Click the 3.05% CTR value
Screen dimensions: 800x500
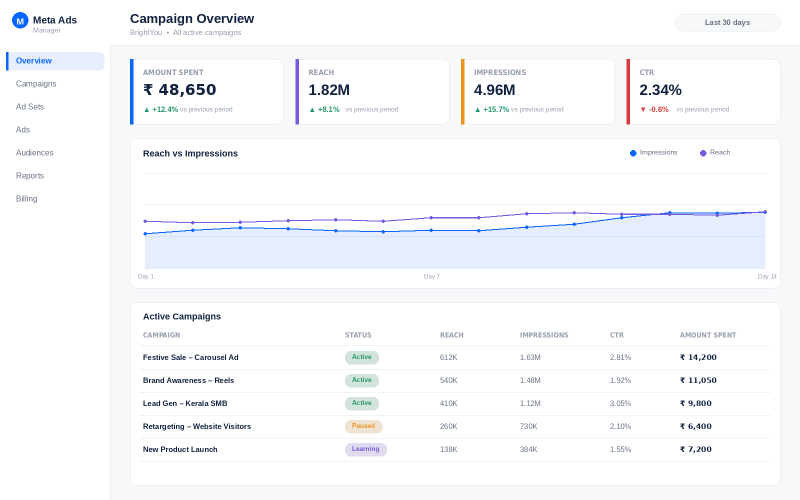pyautogui.click(x=620, y=404)
